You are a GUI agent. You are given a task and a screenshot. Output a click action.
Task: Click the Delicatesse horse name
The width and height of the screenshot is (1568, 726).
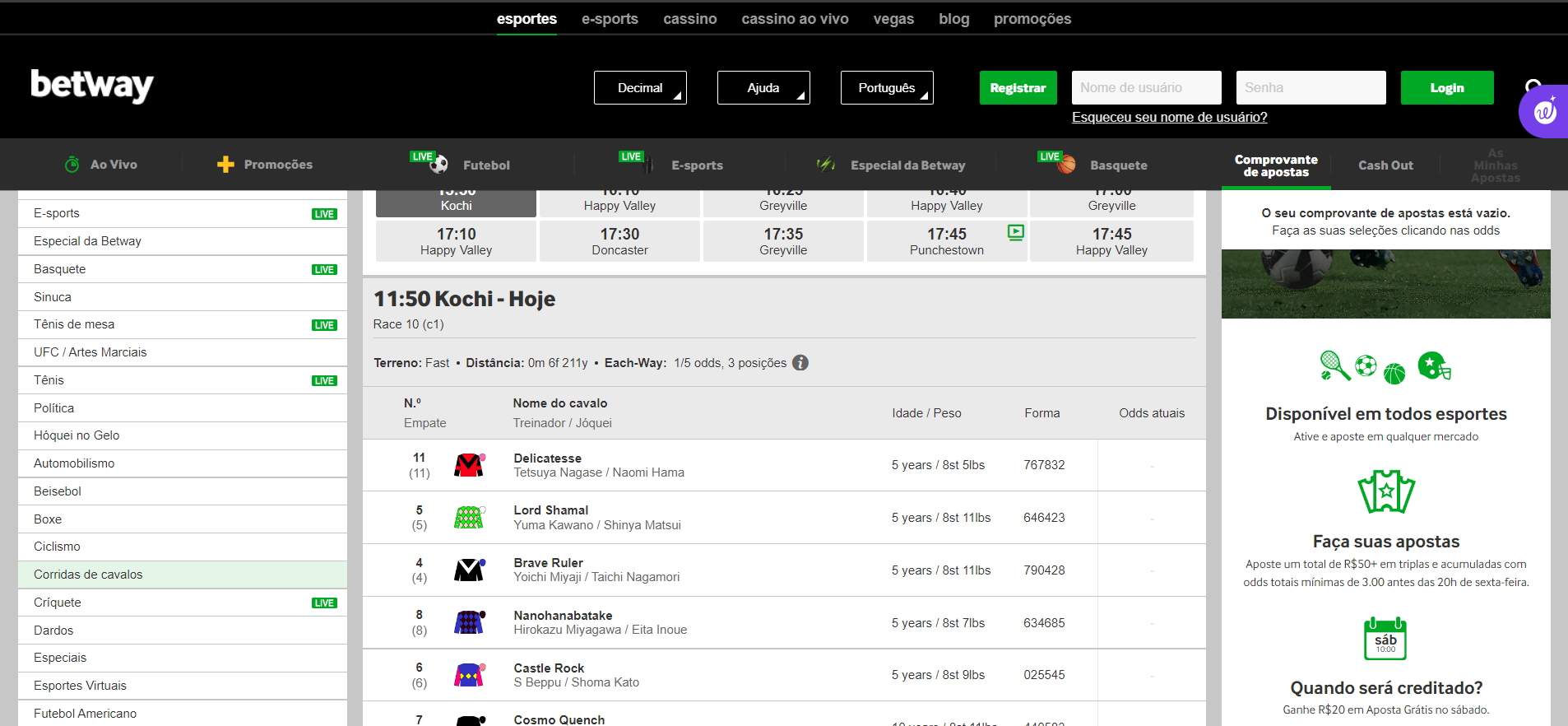coord(548,458)
